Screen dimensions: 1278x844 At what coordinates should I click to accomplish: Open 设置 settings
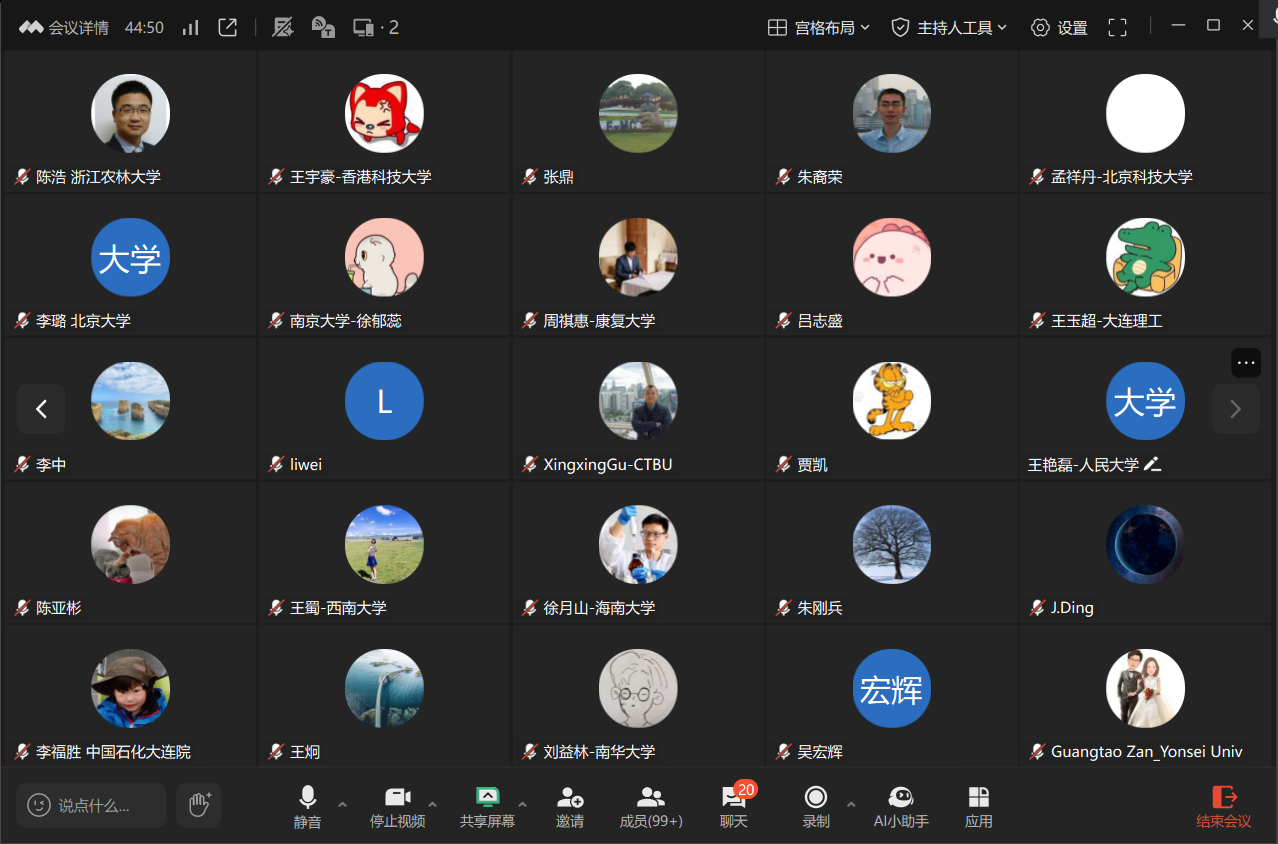coord(1059,28)
